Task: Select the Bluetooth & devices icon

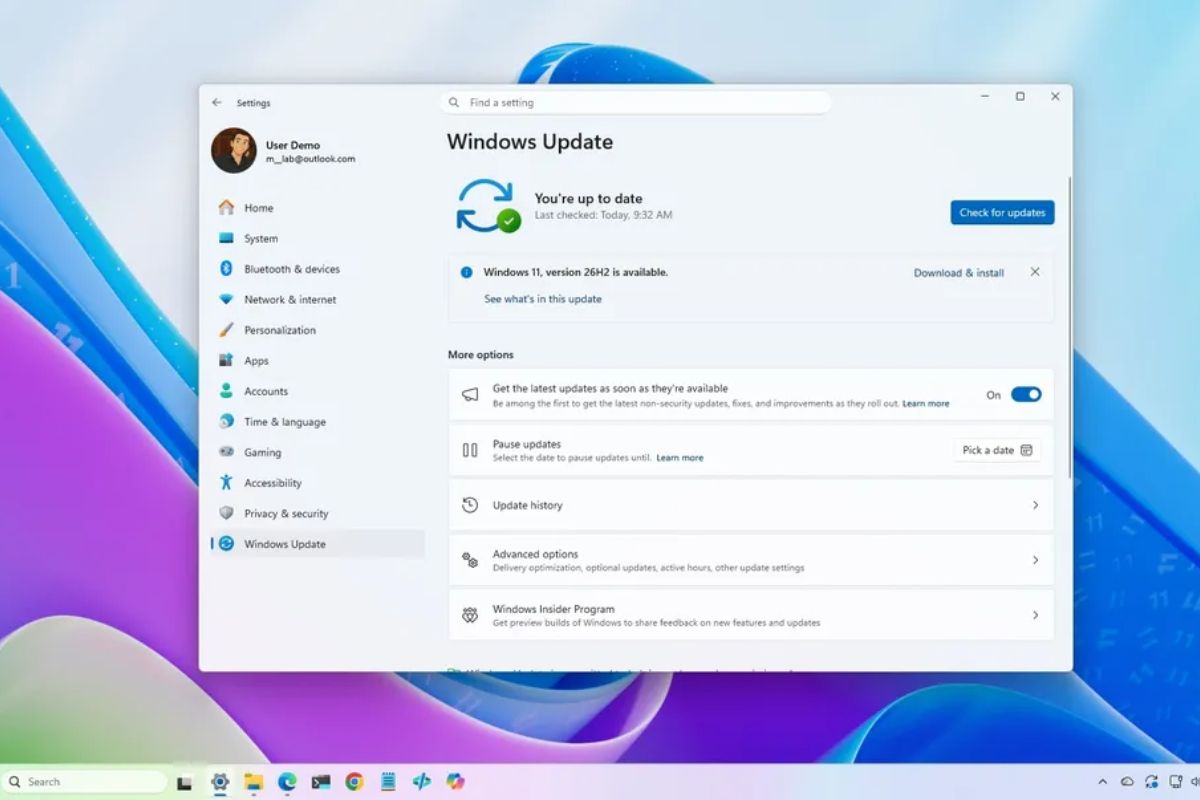Action: 226,269
